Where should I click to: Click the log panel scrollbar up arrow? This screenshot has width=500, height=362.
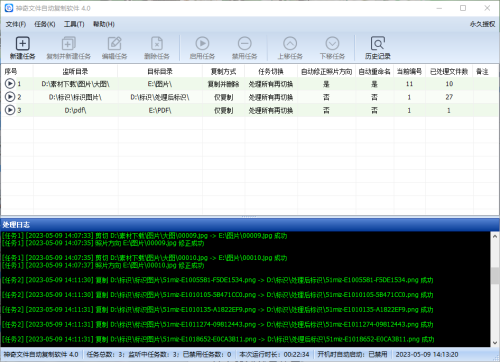(495, 236)
